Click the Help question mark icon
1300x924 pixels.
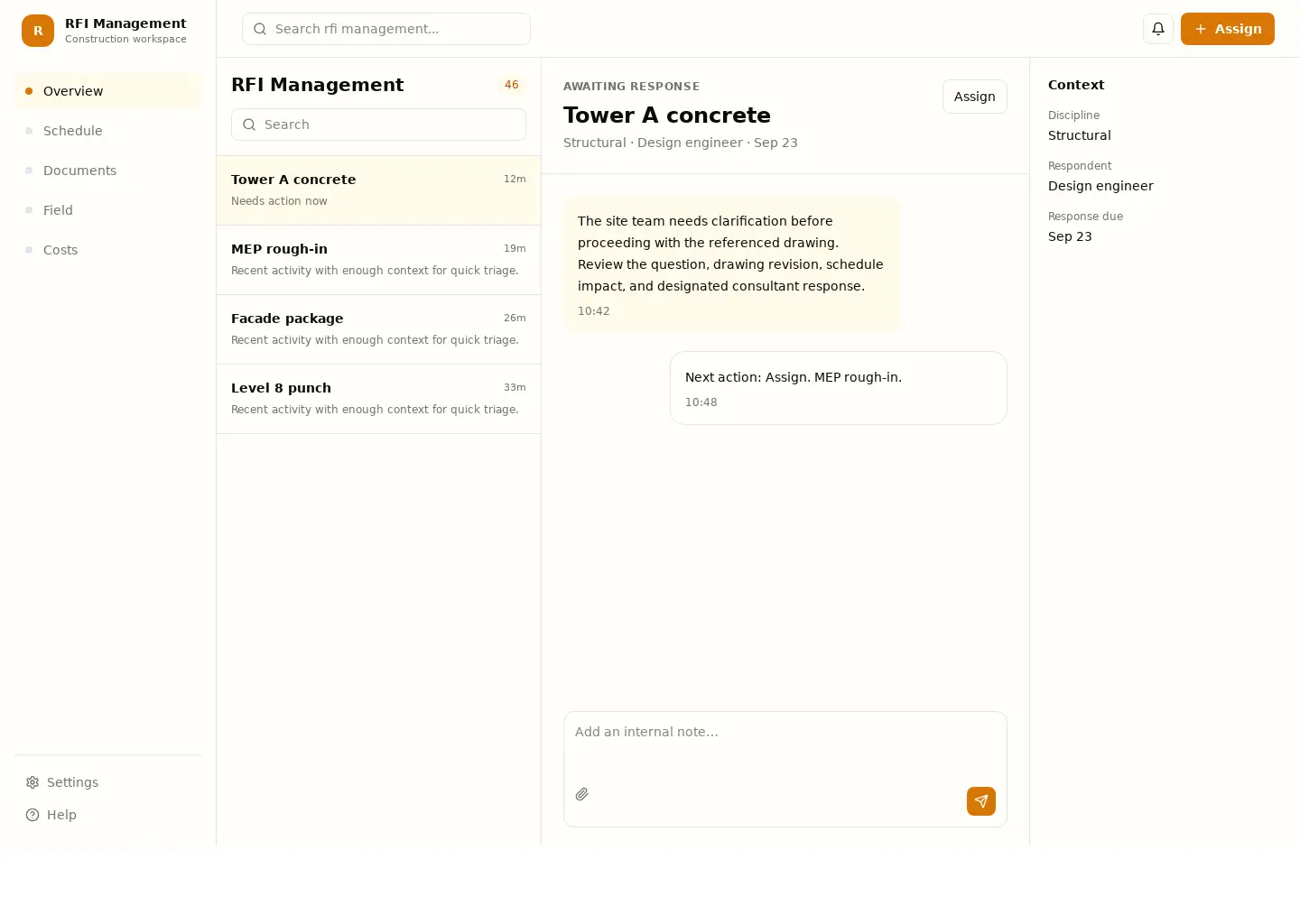pos(32,815)
